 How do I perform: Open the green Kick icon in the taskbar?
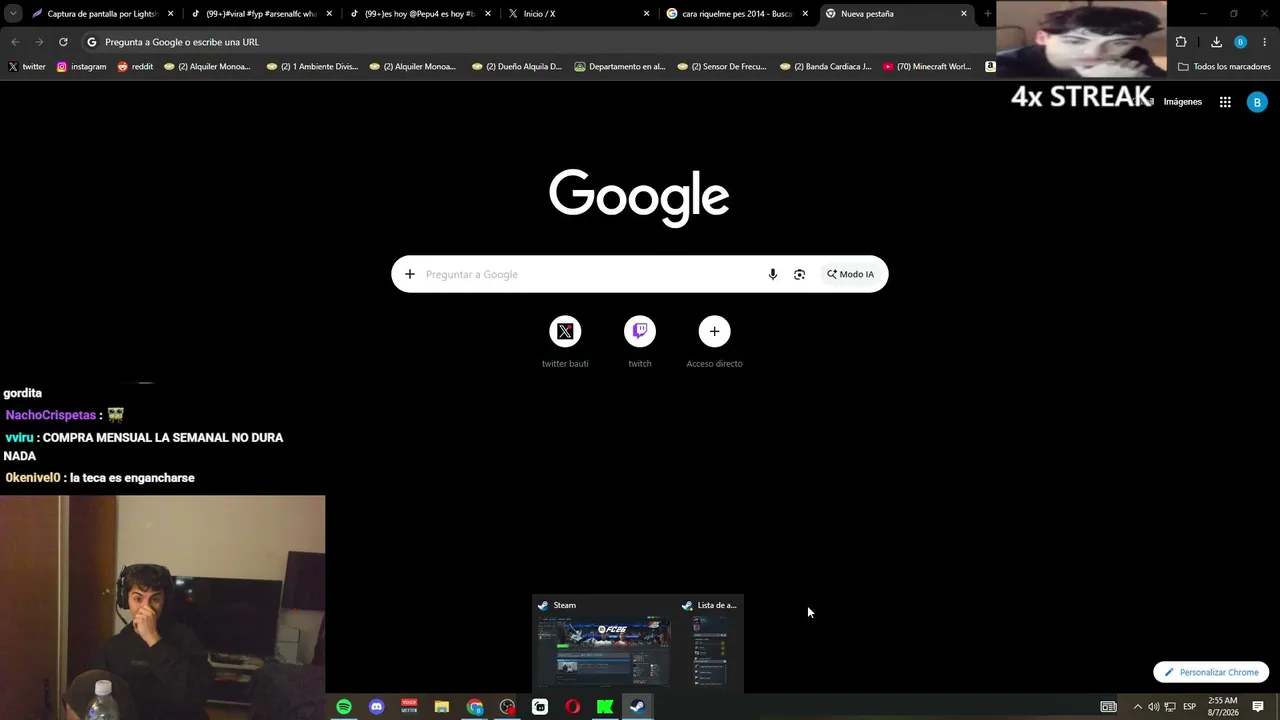605,707
